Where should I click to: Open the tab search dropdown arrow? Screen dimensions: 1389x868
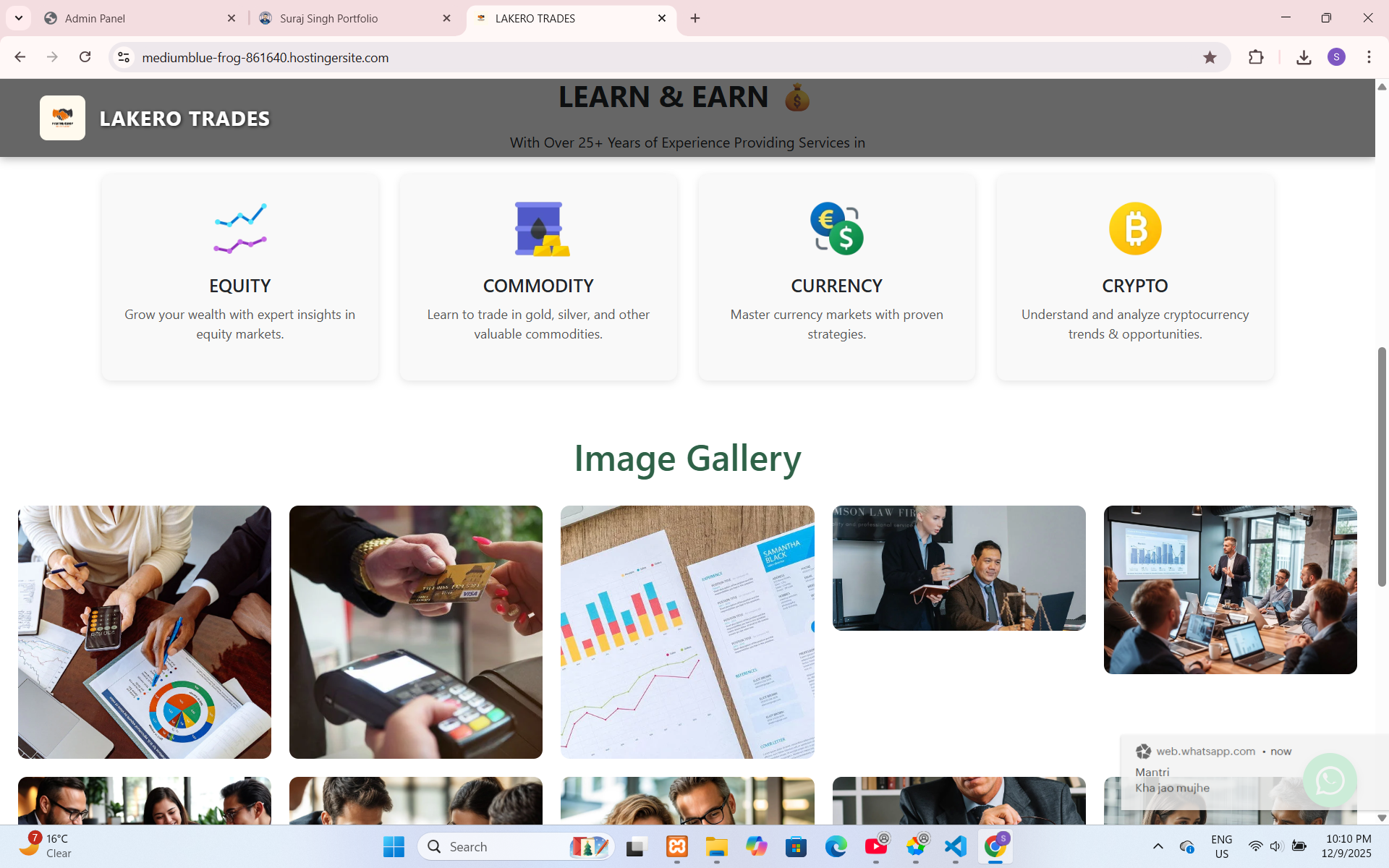pyautogui.click(x=18, y=18)
